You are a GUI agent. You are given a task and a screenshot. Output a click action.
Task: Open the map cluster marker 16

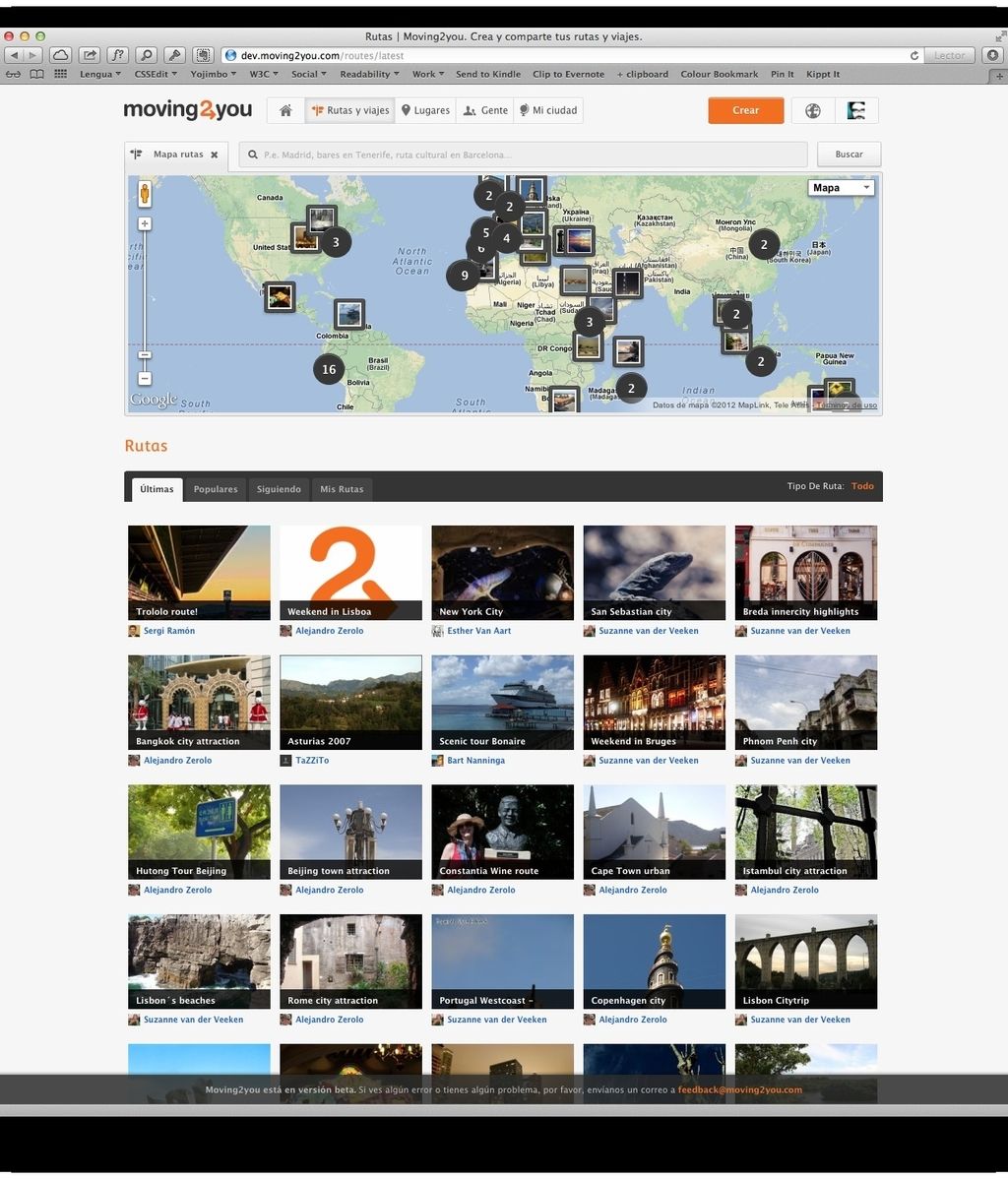pyautogui.click(x=329, y=369)
